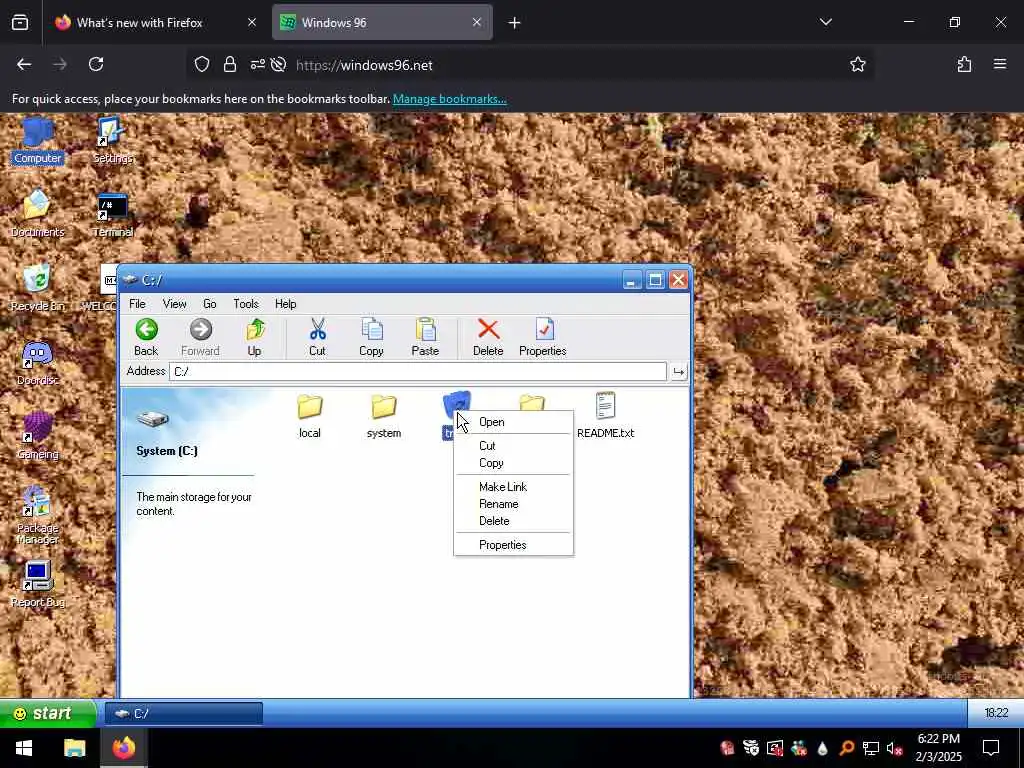Open a new Firefox tab

pyautogui.click(x=515, y=23)
